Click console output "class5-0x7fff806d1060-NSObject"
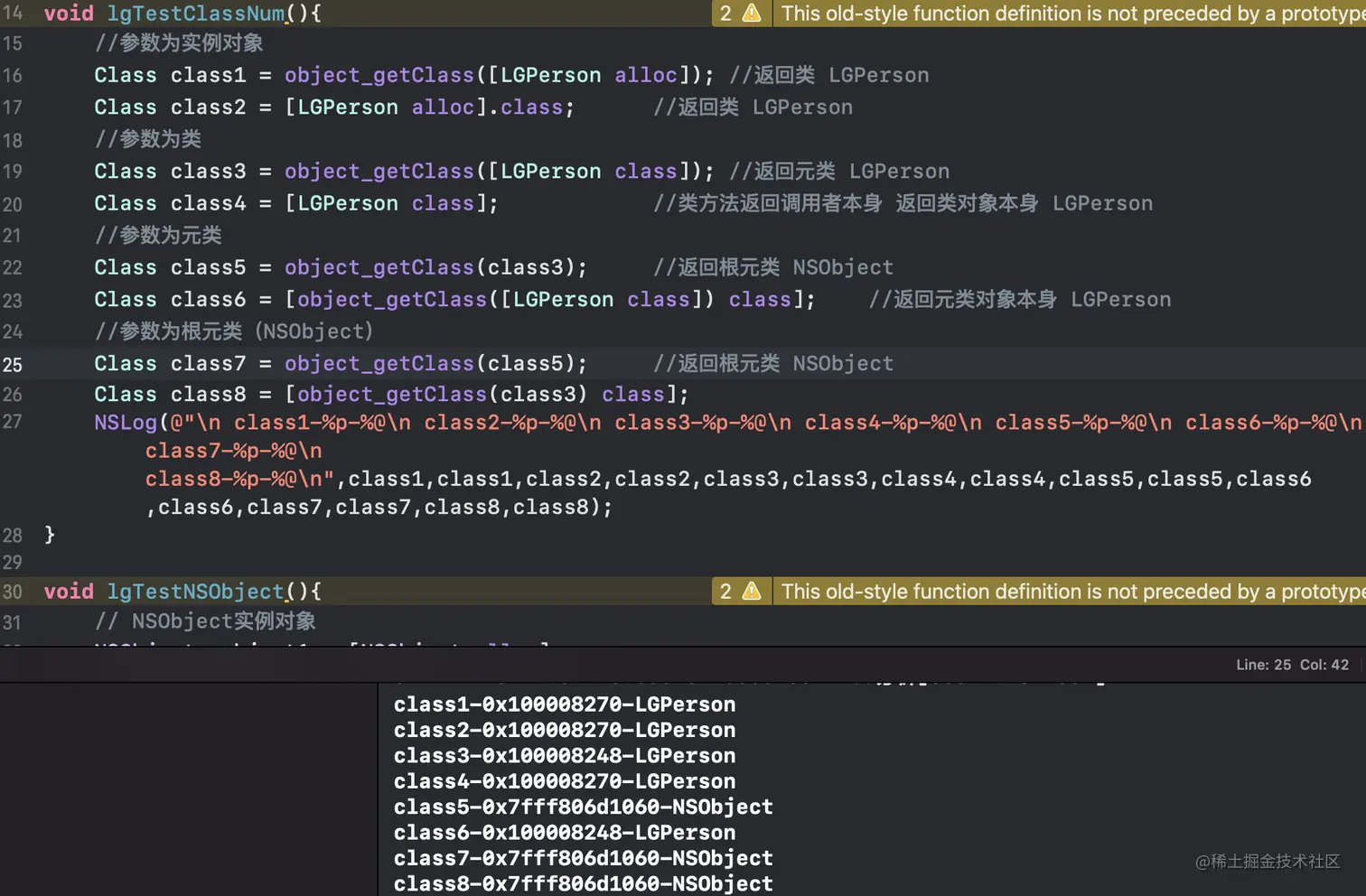 coord(584,807)
